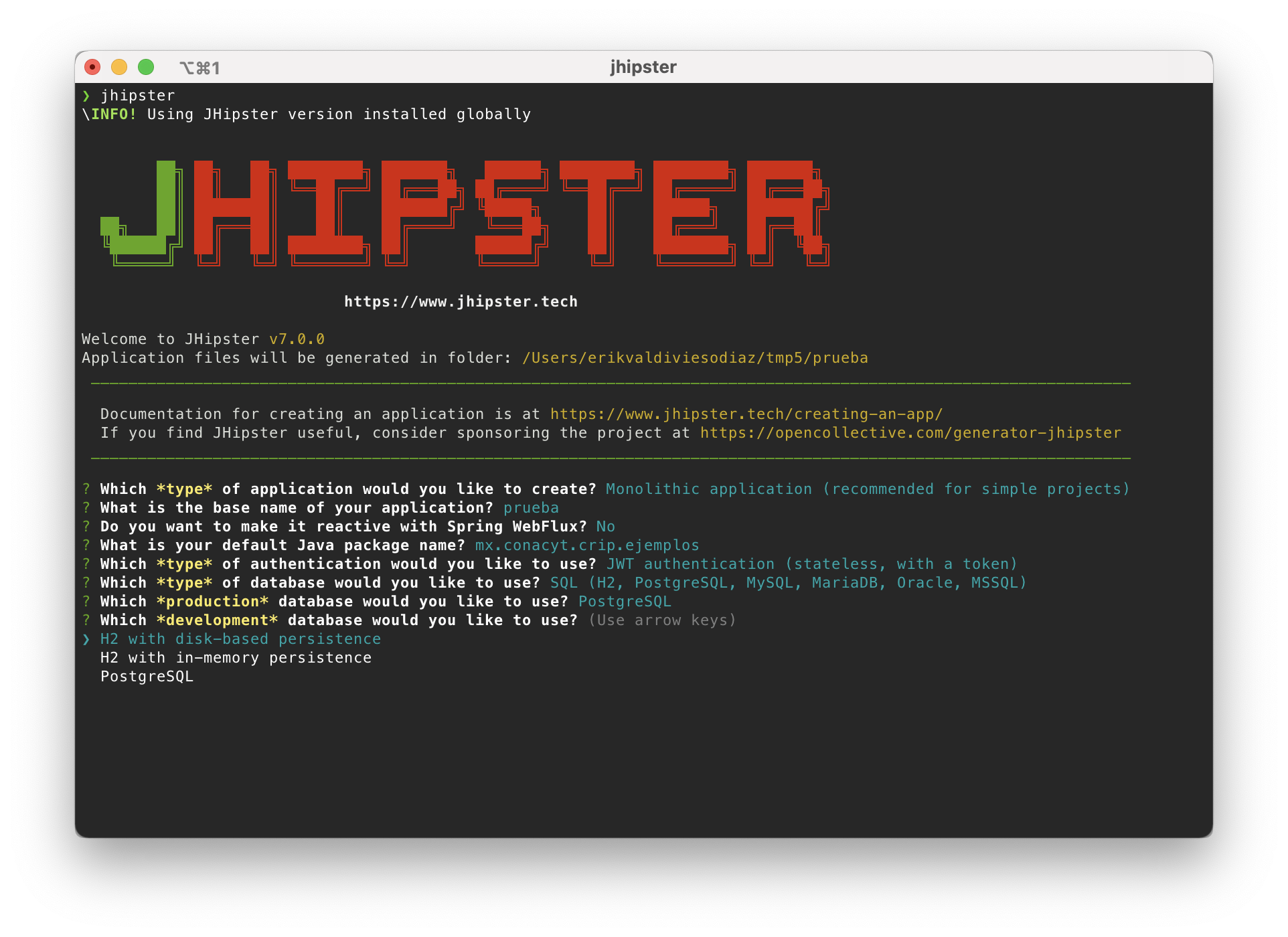1288x937 pixels.
Task: Click the red close window button
Action: click(92, 67)
